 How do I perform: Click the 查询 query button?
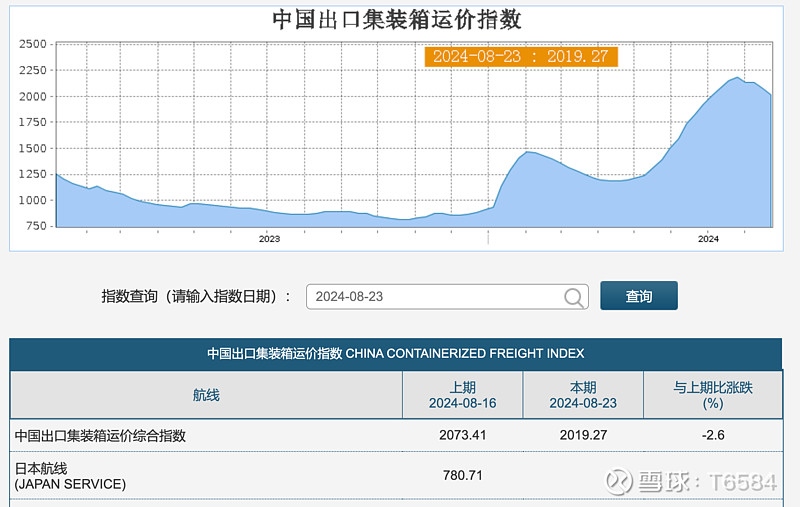click(639, 296)
